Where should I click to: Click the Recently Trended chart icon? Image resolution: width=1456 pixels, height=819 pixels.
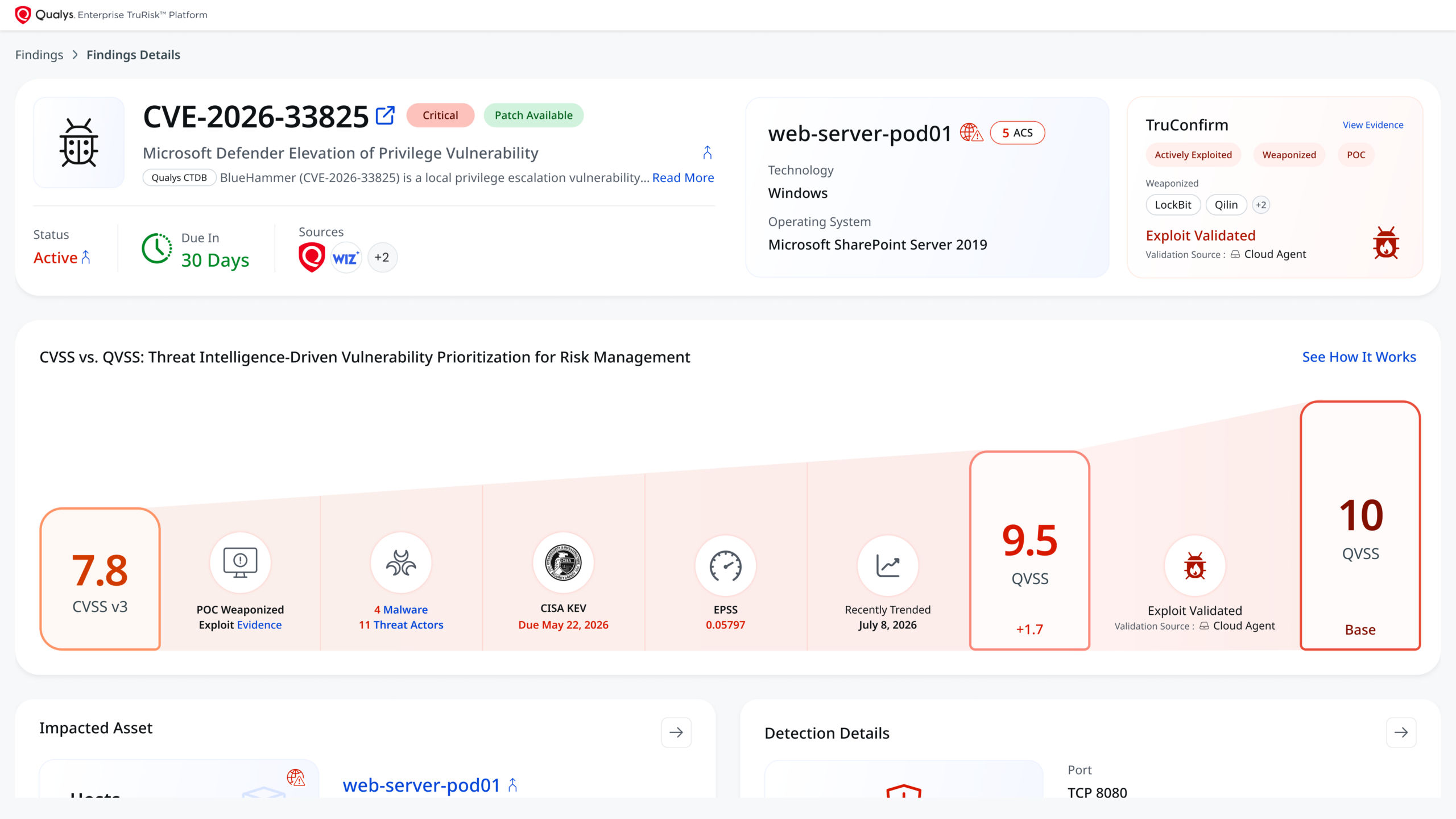coord(887,566)
